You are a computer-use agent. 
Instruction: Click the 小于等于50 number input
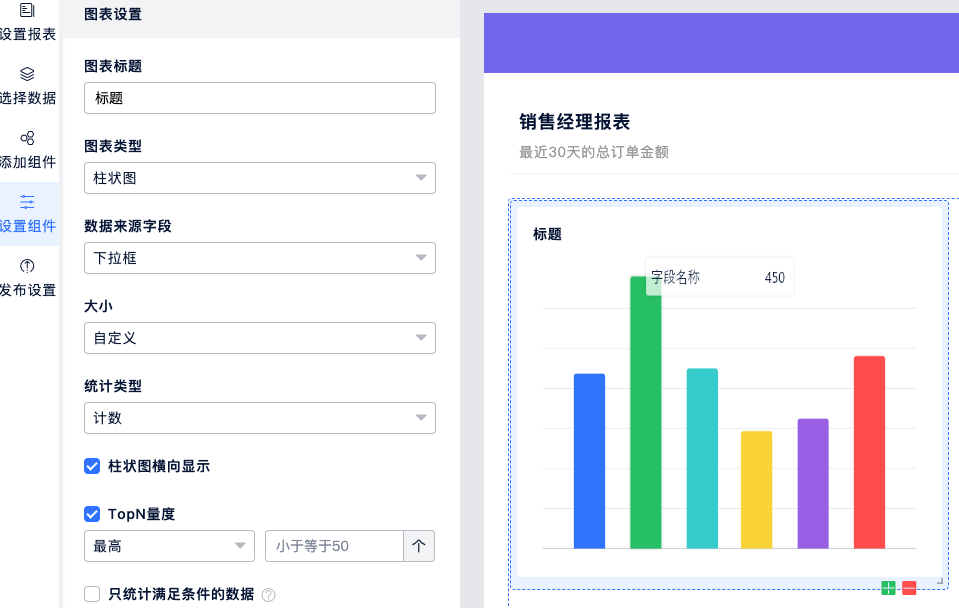tap(333, 546)
